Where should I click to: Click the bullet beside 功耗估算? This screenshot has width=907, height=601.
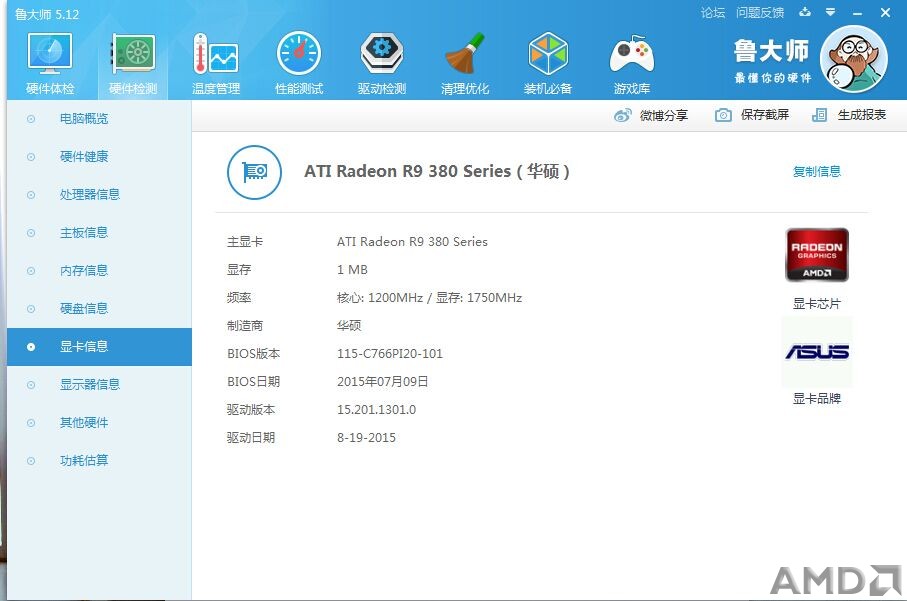(x=31, y=460)
